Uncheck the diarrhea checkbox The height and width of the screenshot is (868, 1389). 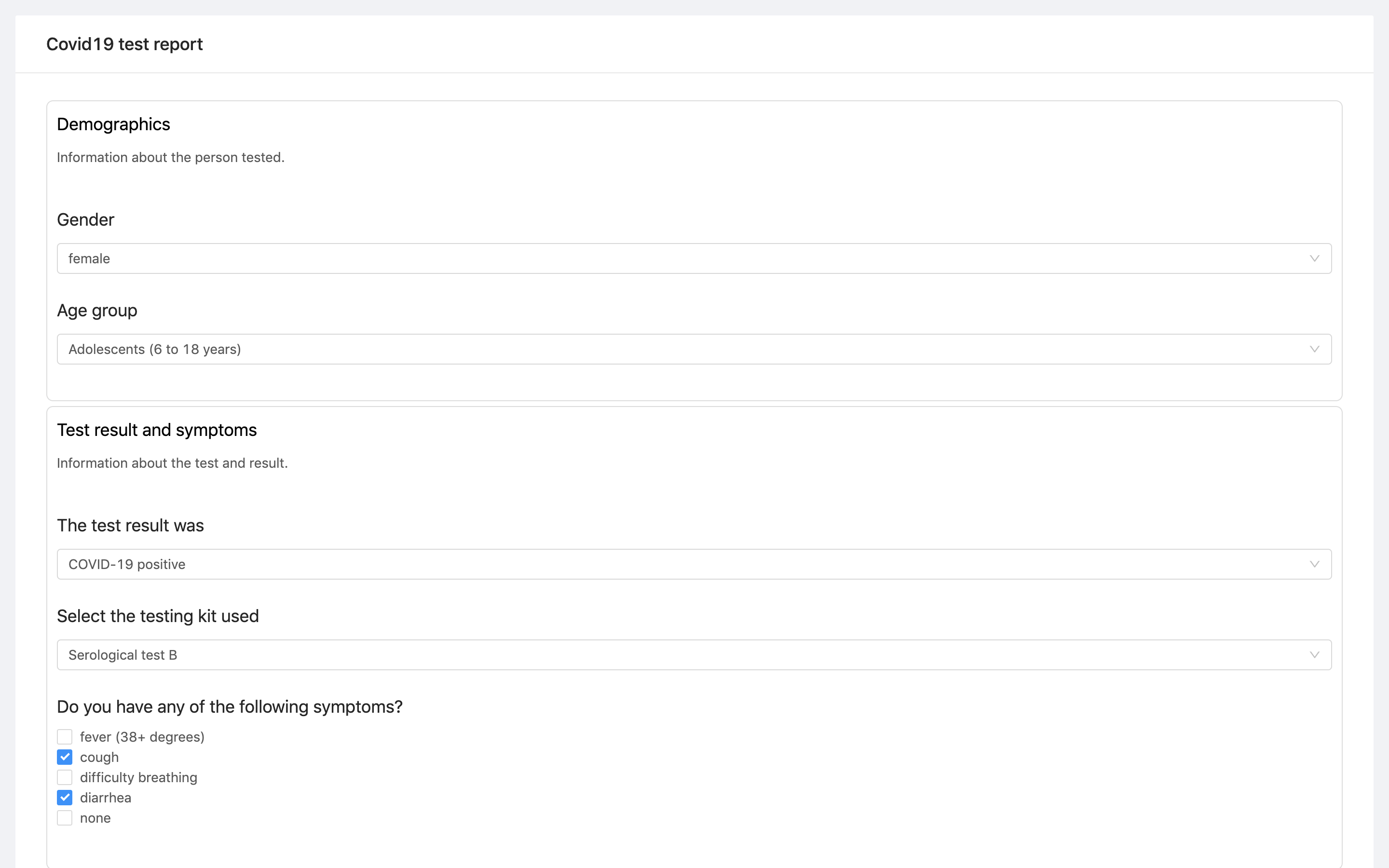[x=65, y=798]
